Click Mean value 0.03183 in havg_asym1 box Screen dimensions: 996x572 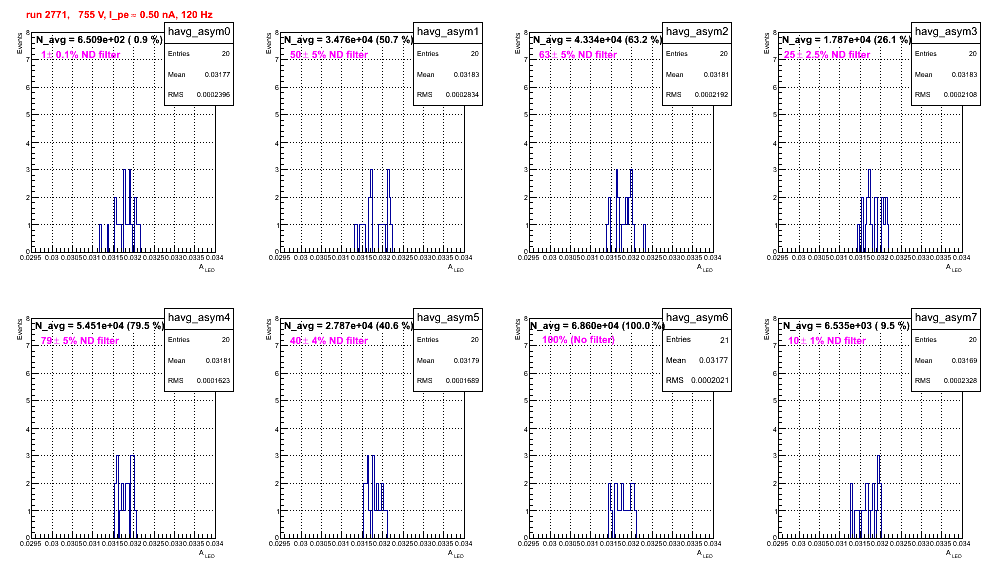[x=466, y=75]
